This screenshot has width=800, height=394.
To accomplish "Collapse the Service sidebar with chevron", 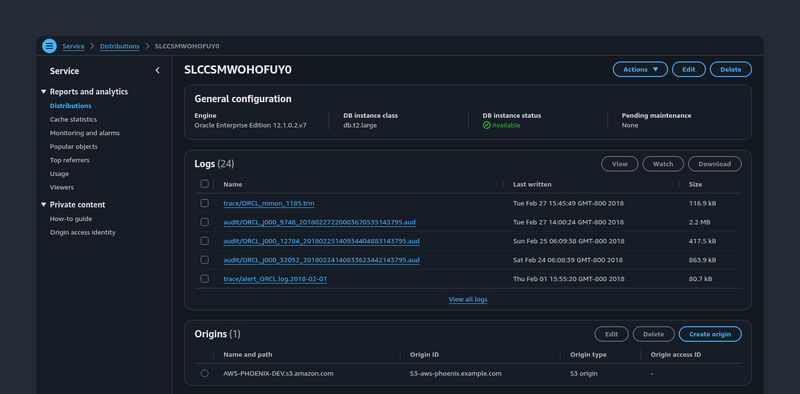I will pyautogui.click(x=157, y=70).
